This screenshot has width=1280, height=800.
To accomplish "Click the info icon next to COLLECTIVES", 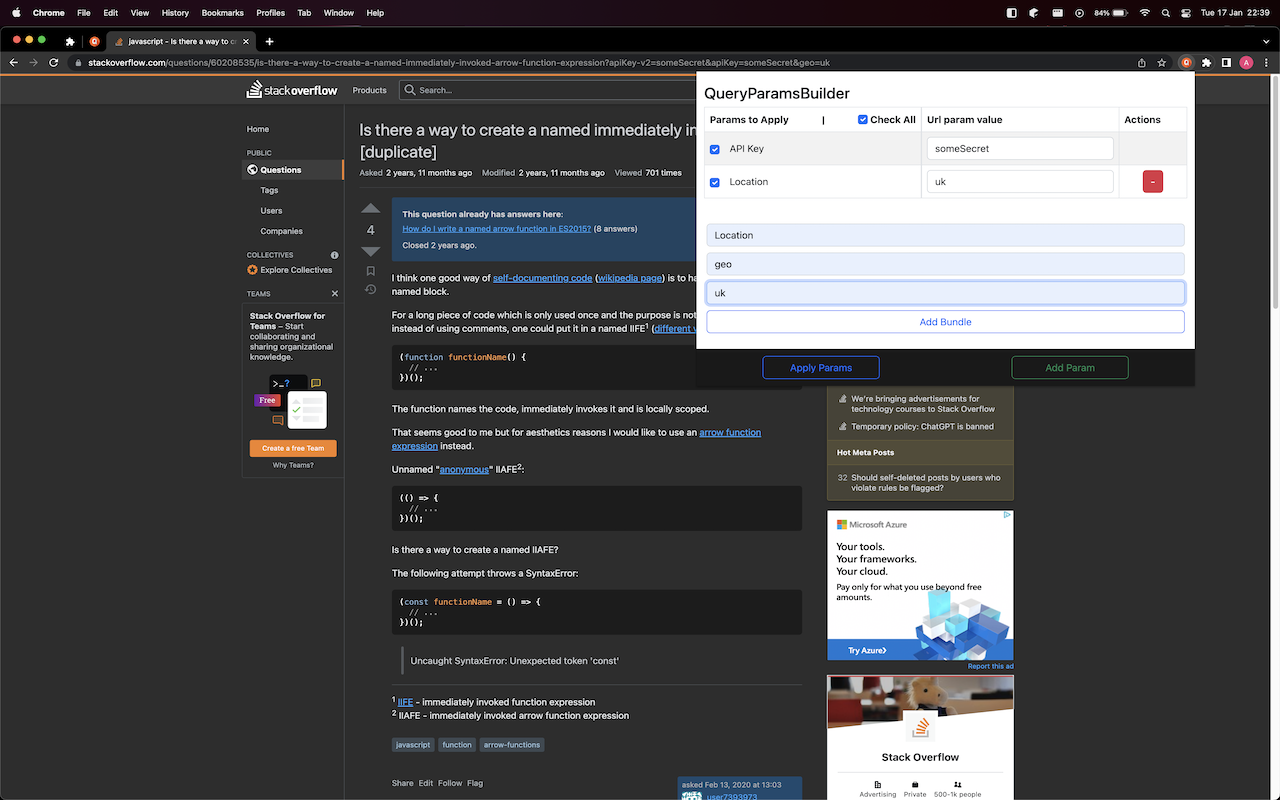I will coord(333,255).
